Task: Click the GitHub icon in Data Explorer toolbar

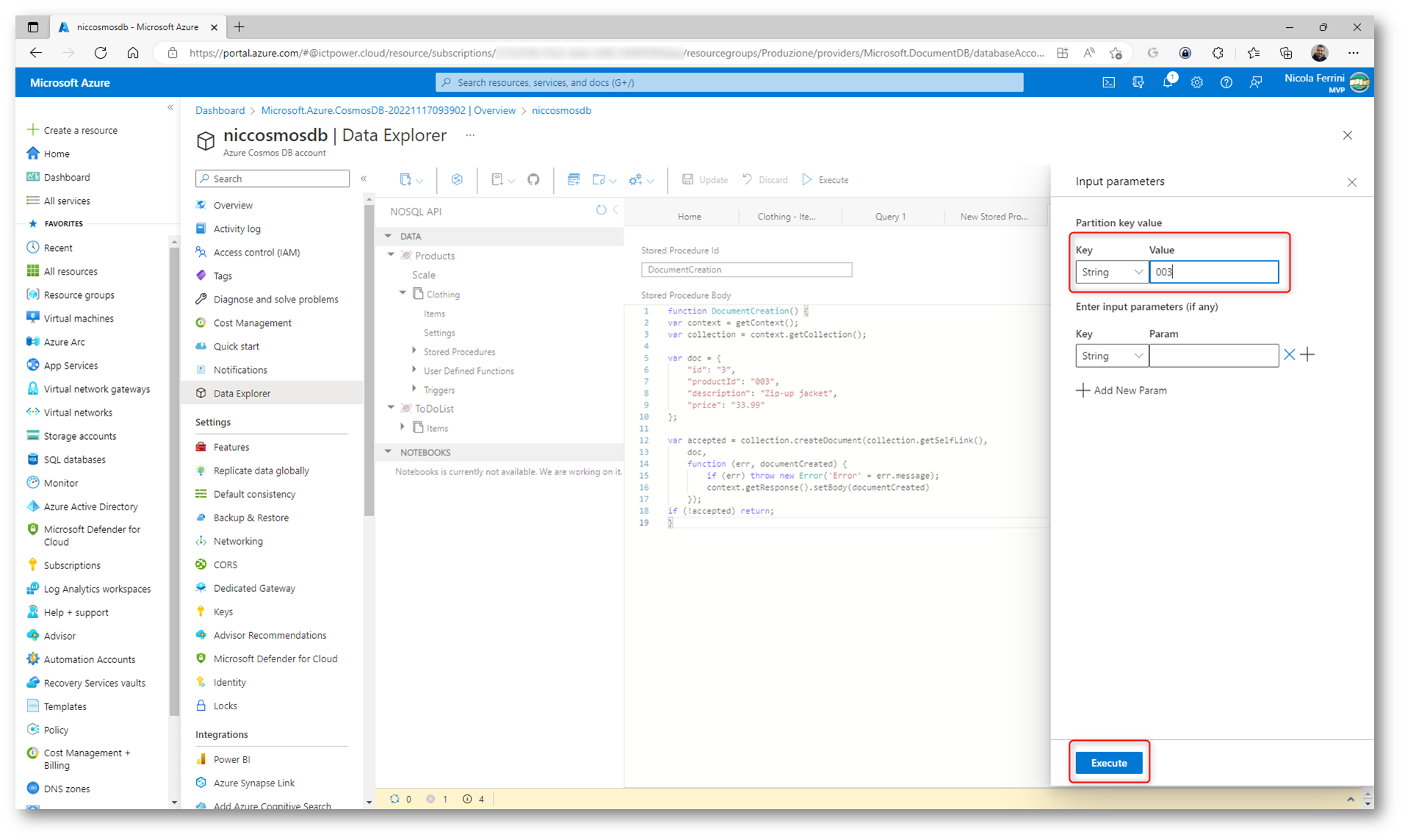Action: coord(533,180)
